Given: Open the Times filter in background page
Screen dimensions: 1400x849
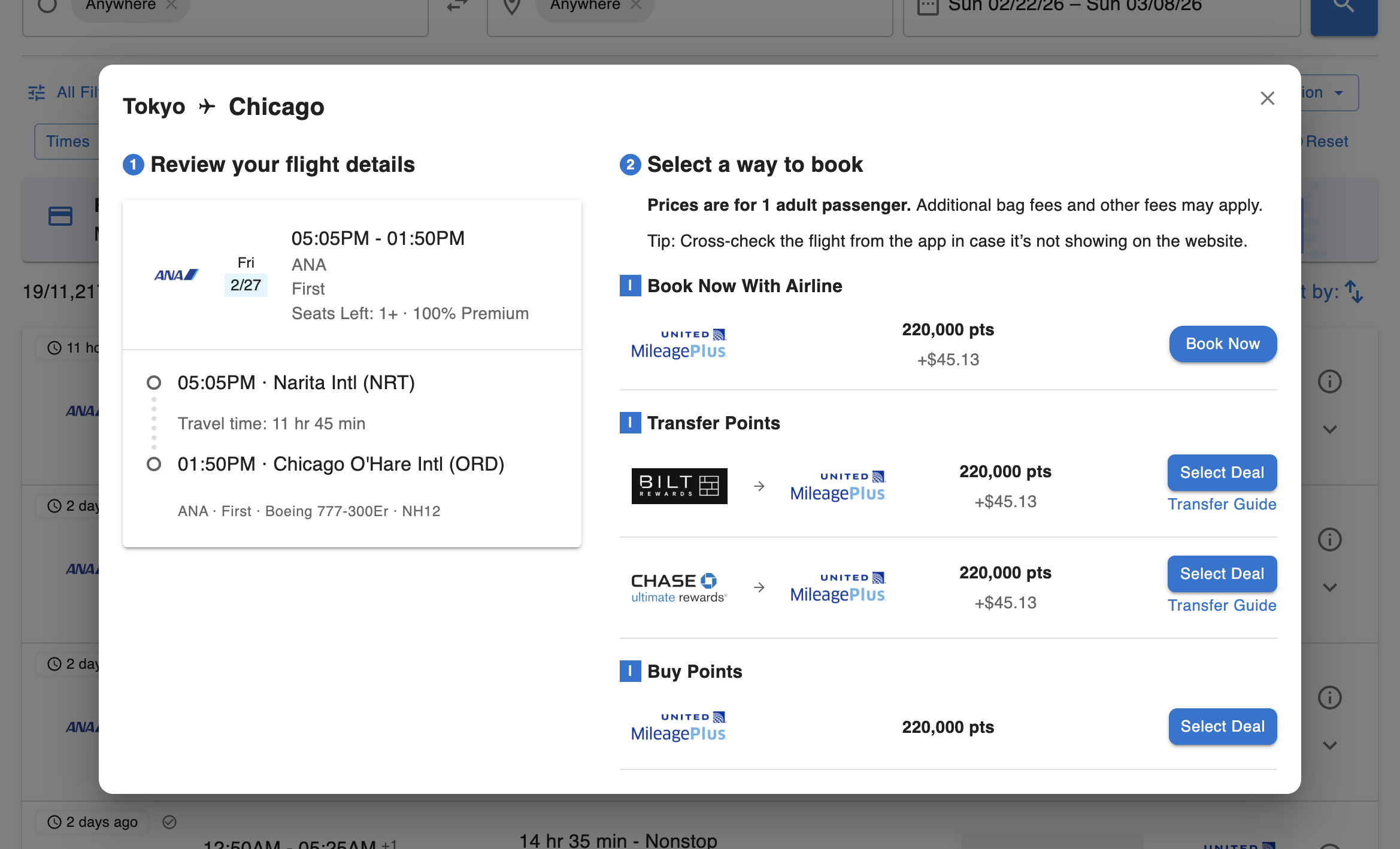Looking at the screenshot, I should [67, 141].
